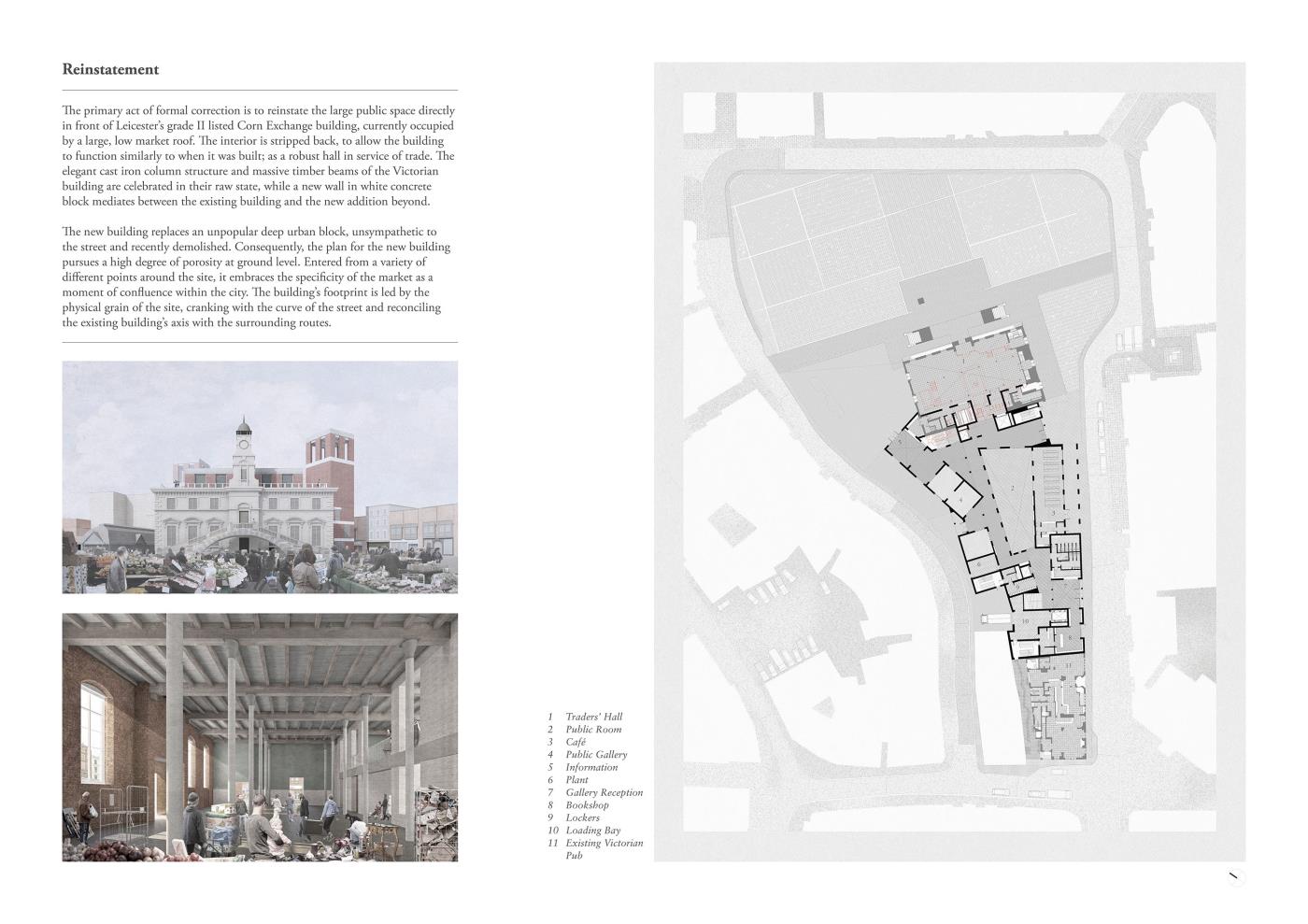The image size is (1308, 924).
Task: Click room number 6 on the floor plan
Action: click(978, 564)
